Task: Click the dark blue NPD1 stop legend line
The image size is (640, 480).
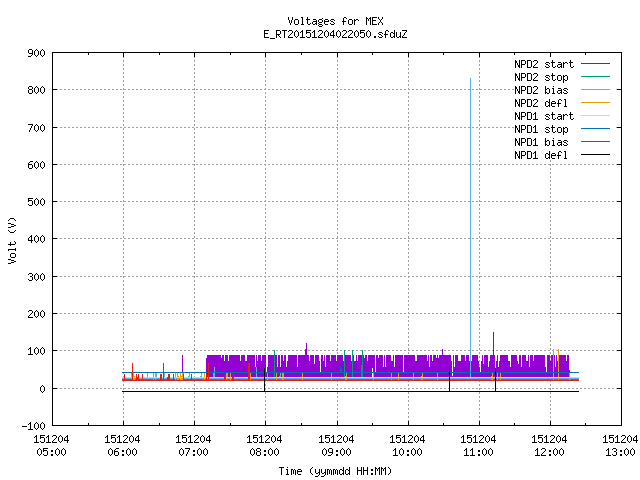Action: [595, 129]
